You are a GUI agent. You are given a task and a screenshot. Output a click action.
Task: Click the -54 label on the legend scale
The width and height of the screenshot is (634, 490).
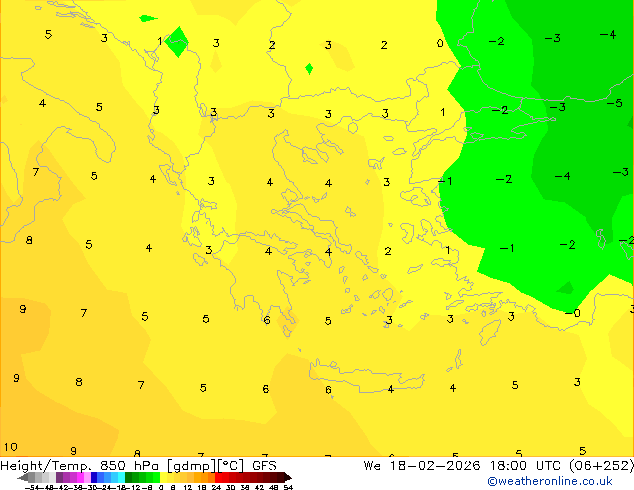pyautogui.click(x=33, y=487)
